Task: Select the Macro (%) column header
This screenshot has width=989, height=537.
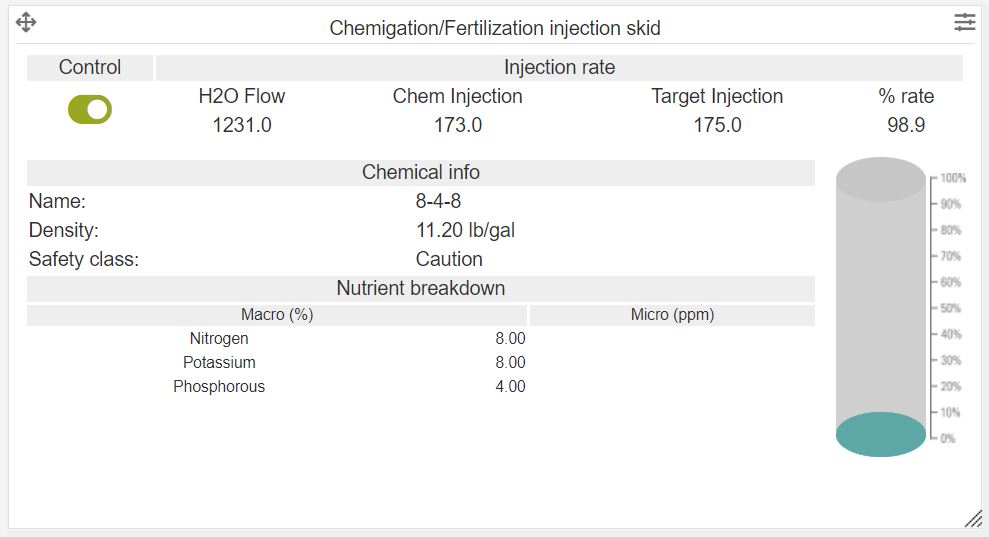Action: point(277,315)
